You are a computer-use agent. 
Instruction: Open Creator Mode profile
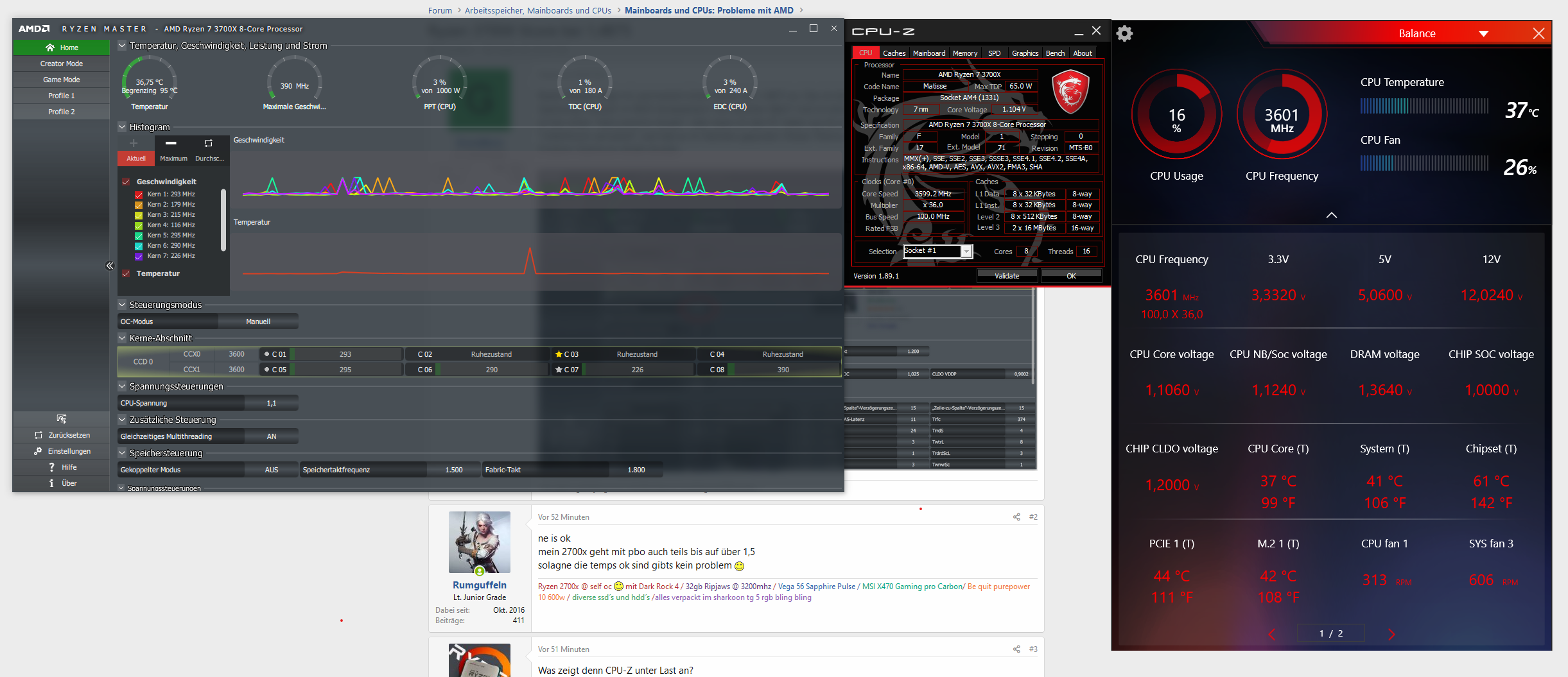click(x=62, y=64)
